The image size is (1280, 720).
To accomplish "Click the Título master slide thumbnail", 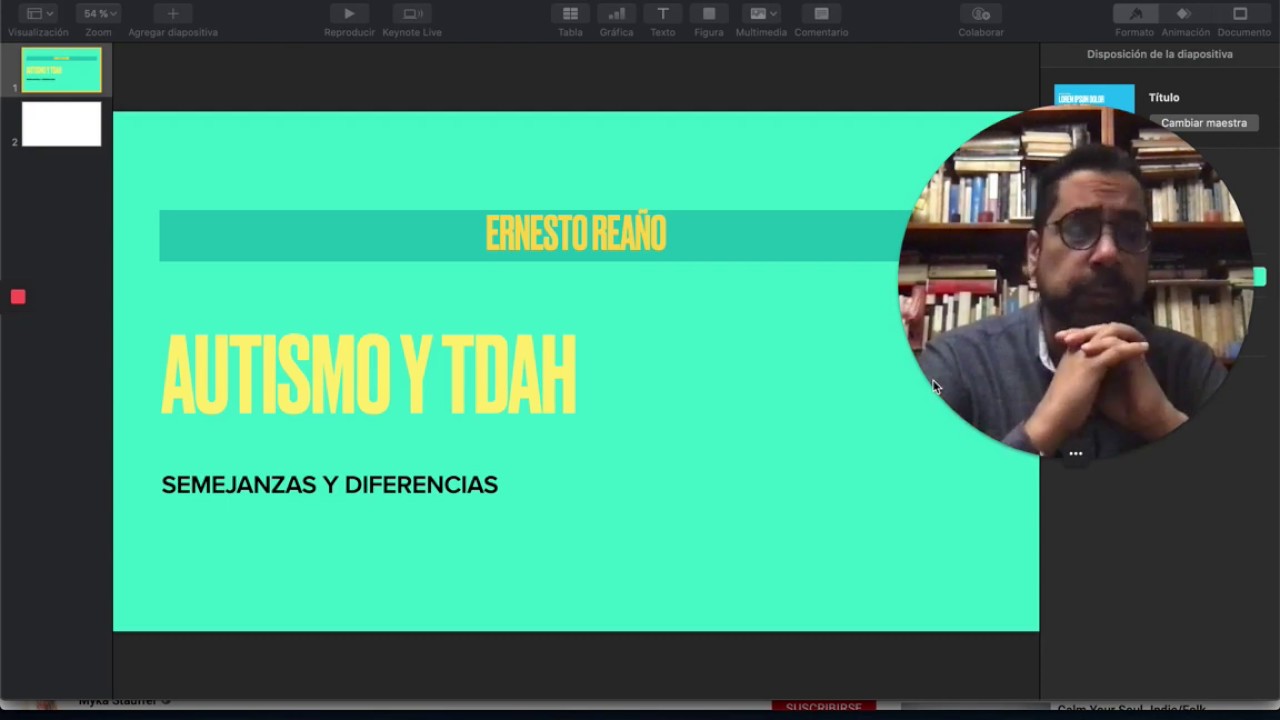I will tap(1094, 98).
